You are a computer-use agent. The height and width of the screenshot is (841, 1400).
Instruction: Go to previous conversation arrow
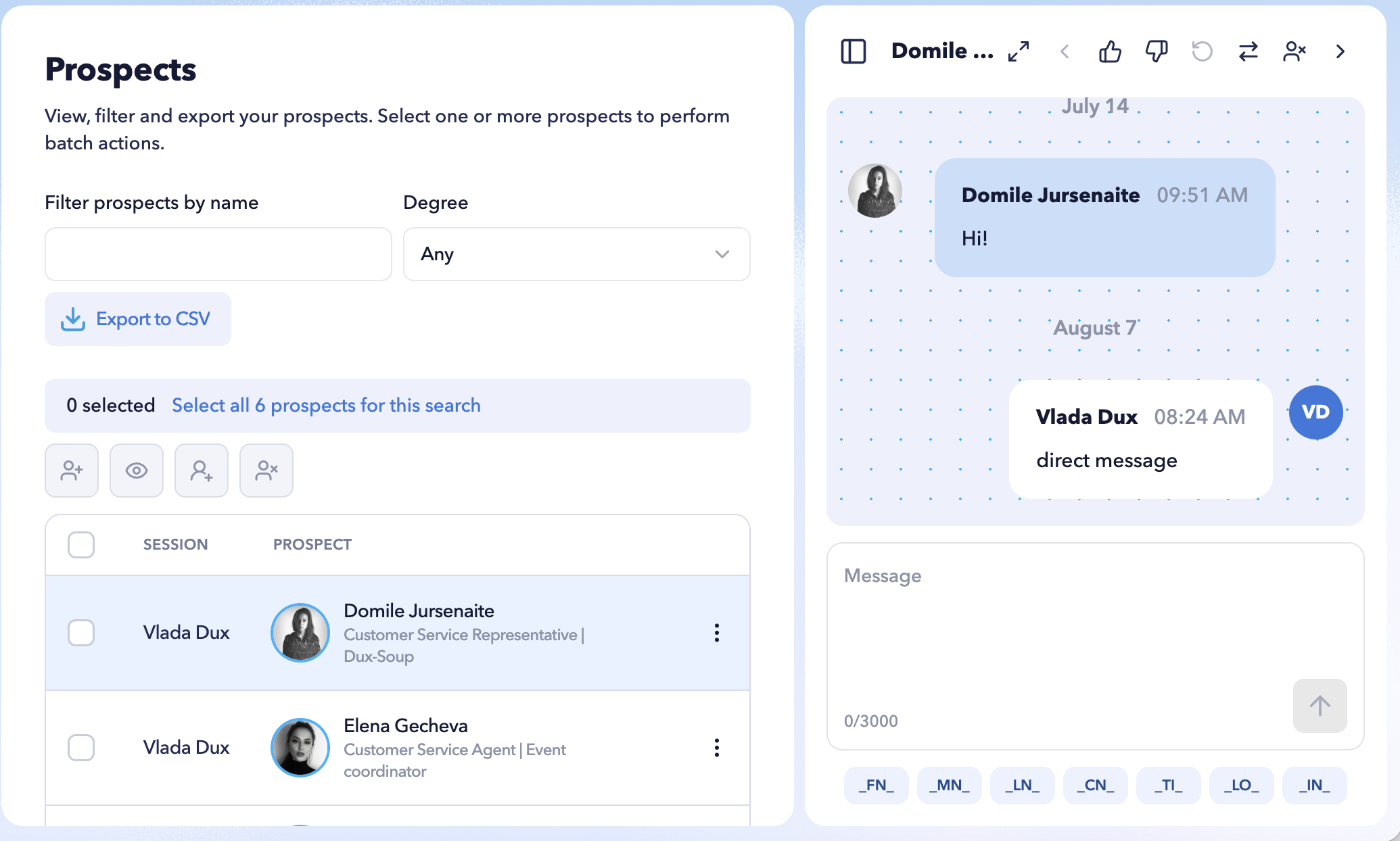pyautogui.click(x=1065, y=51)
